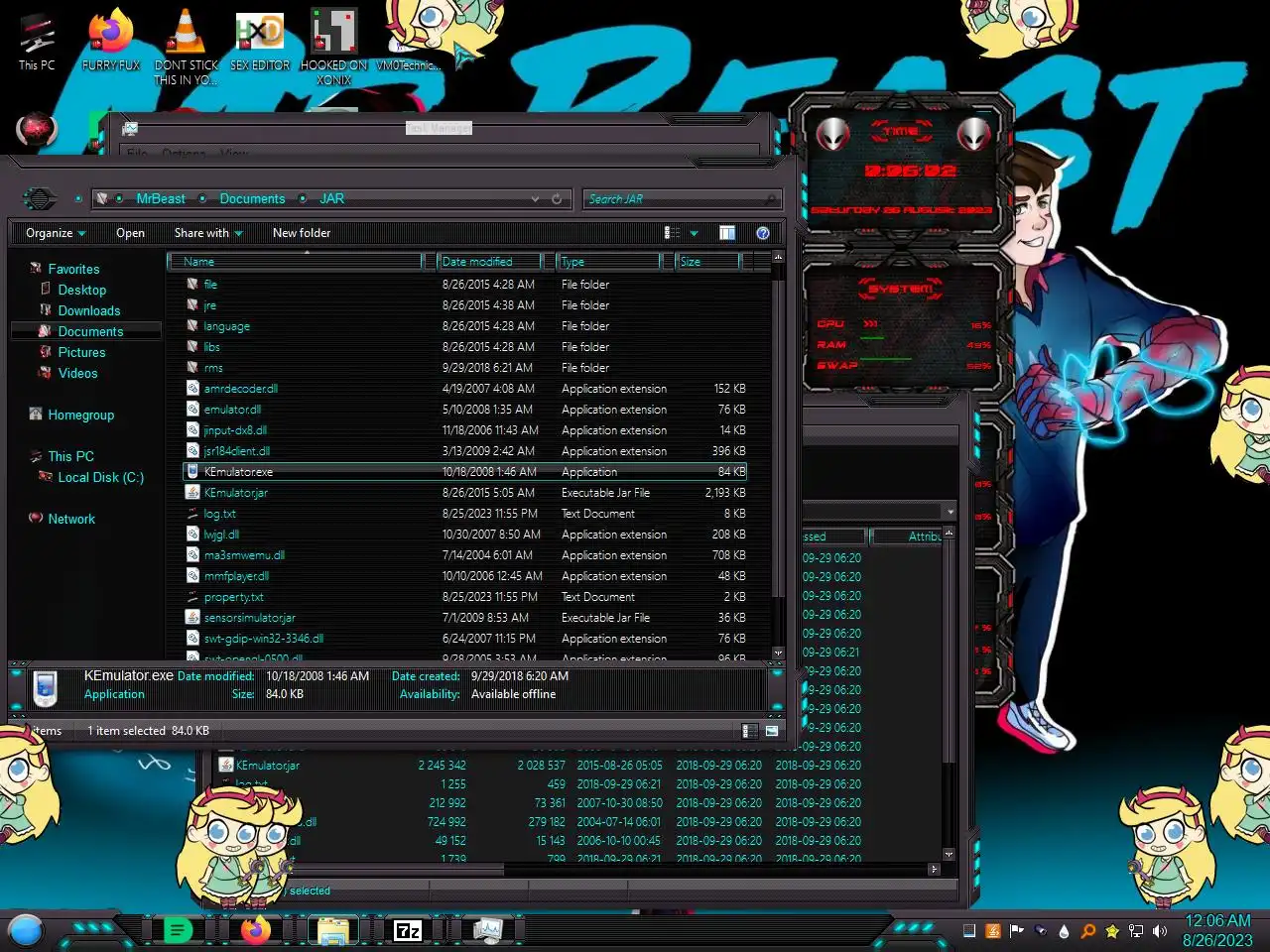Screen dimensions: 1270x952
Task: Select the ma3smwemu.dll file
Action: pos(244,555)
